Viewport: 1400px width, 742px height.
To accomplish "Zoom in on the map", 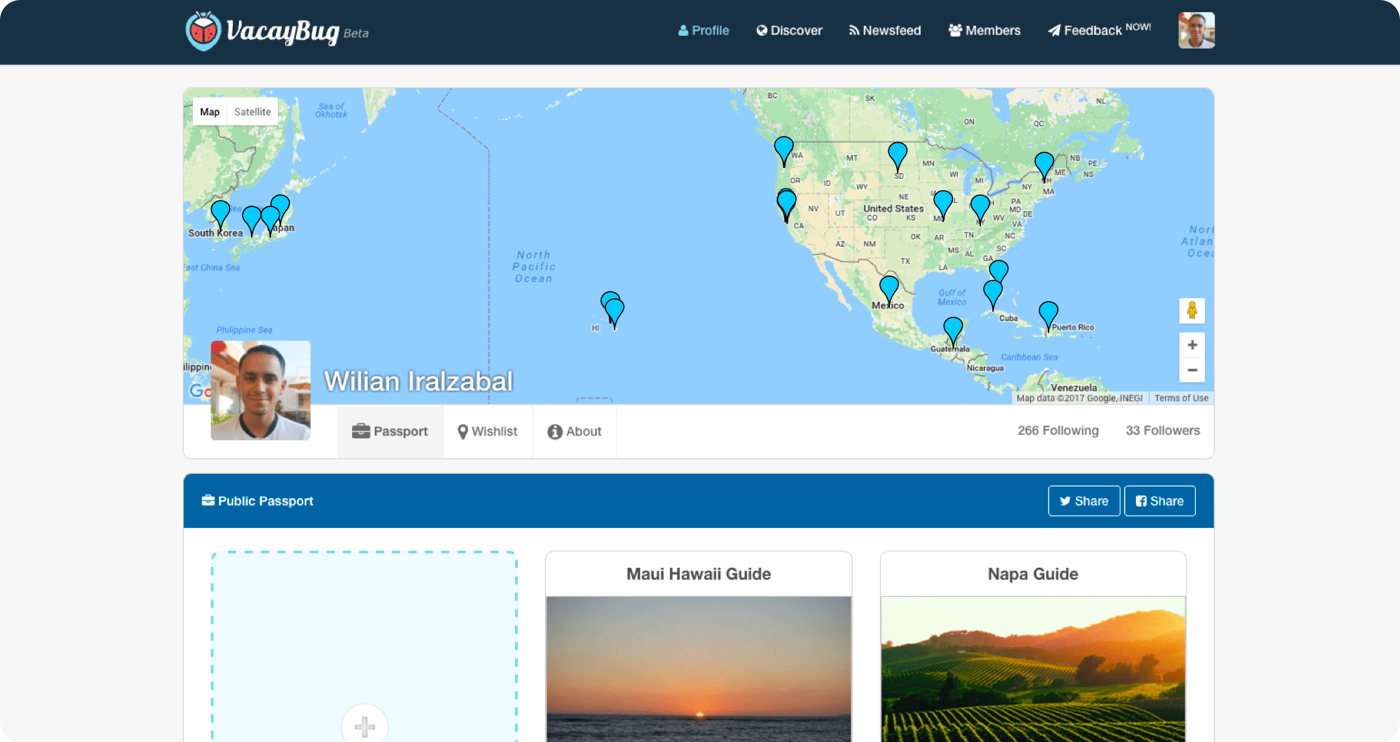I will coord(1192,345).
